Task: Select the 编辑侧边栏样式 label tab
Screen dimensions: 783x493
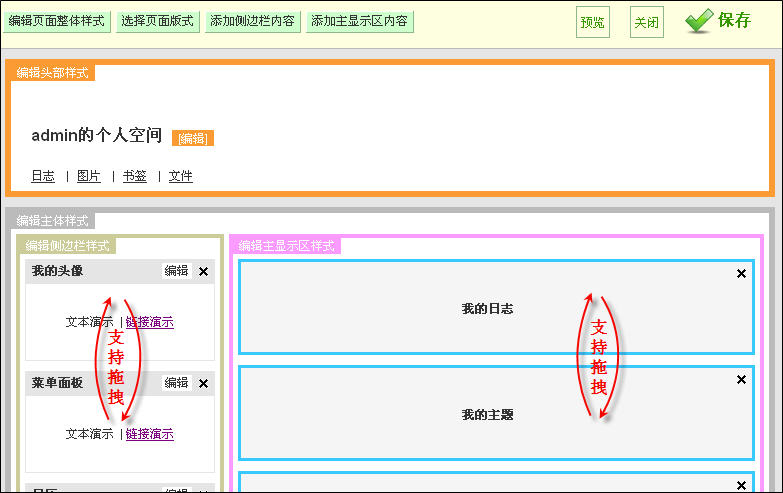Action: pos(67,246)
